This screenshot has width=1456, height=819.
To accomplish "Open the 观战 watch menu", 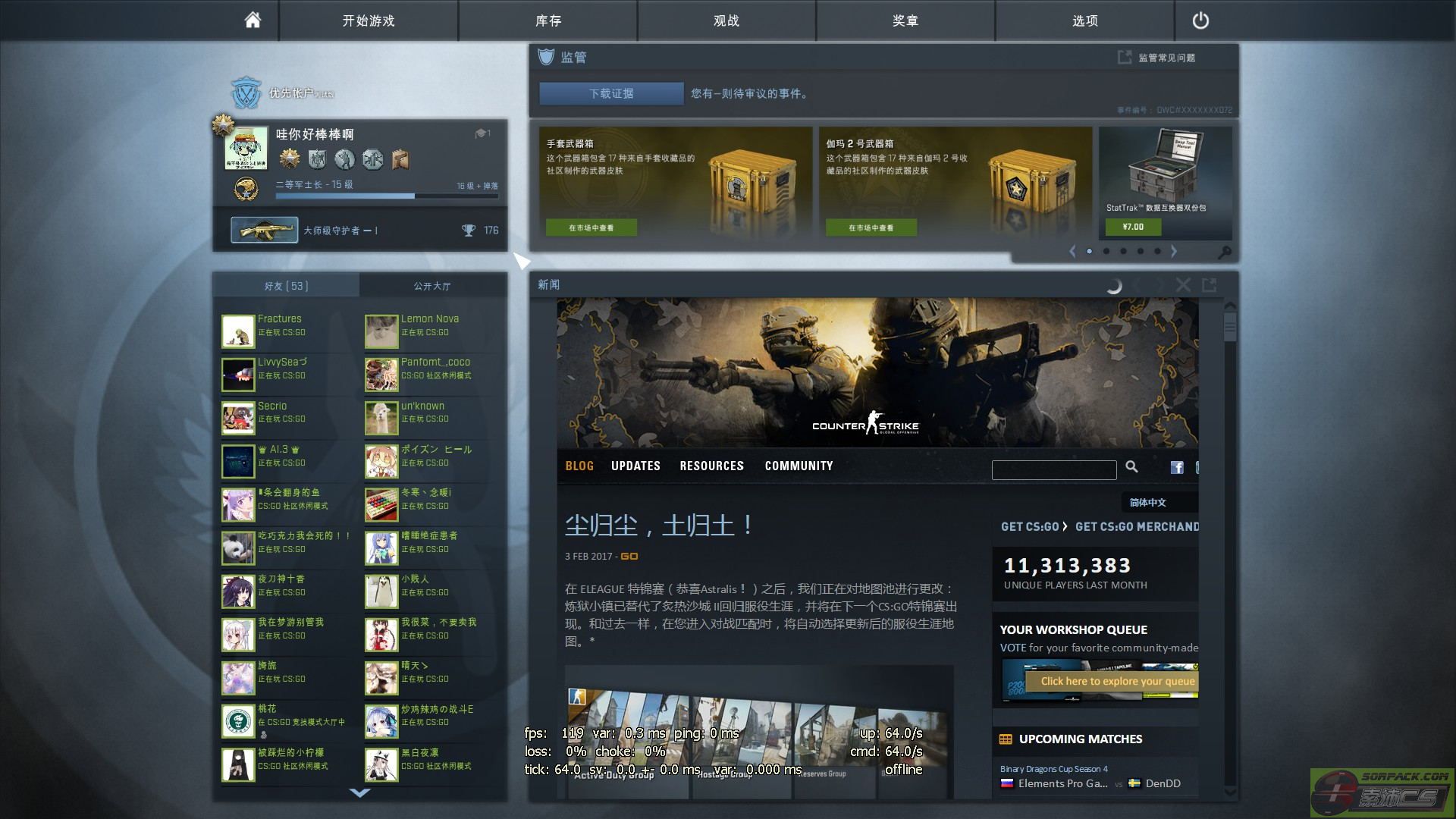I will tap(726, 20).
